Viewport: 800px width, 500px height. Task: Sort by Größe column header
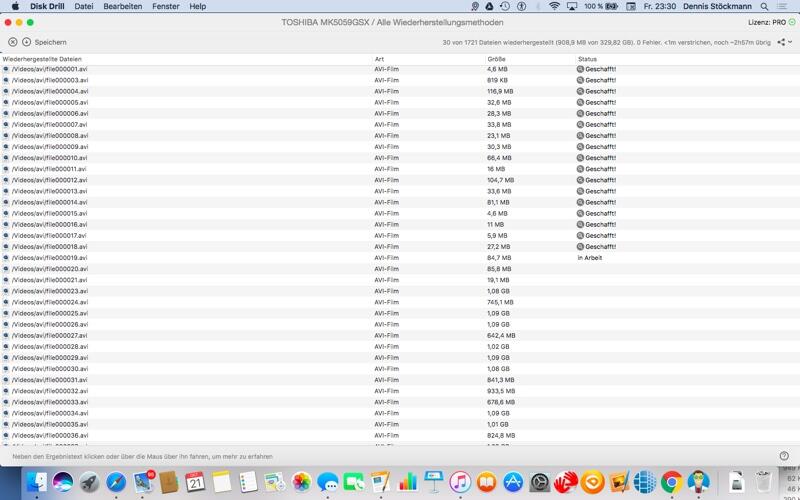497,59
